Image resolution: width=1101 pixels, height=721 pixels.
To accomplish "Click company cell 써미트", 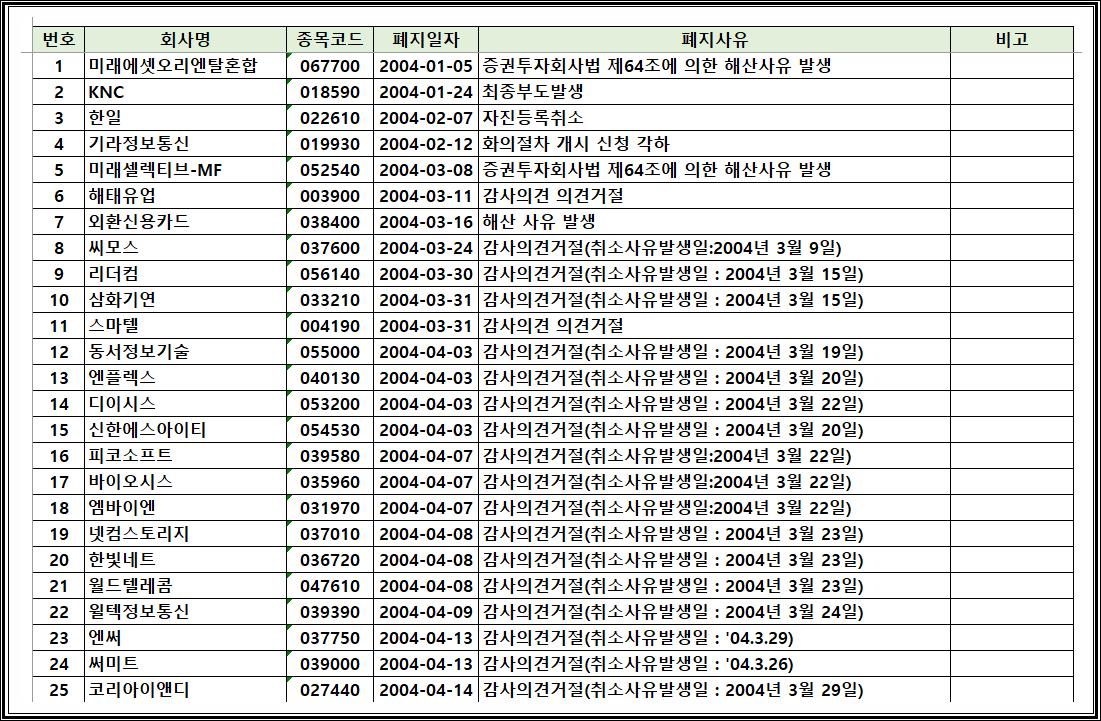I will point(185,663).
